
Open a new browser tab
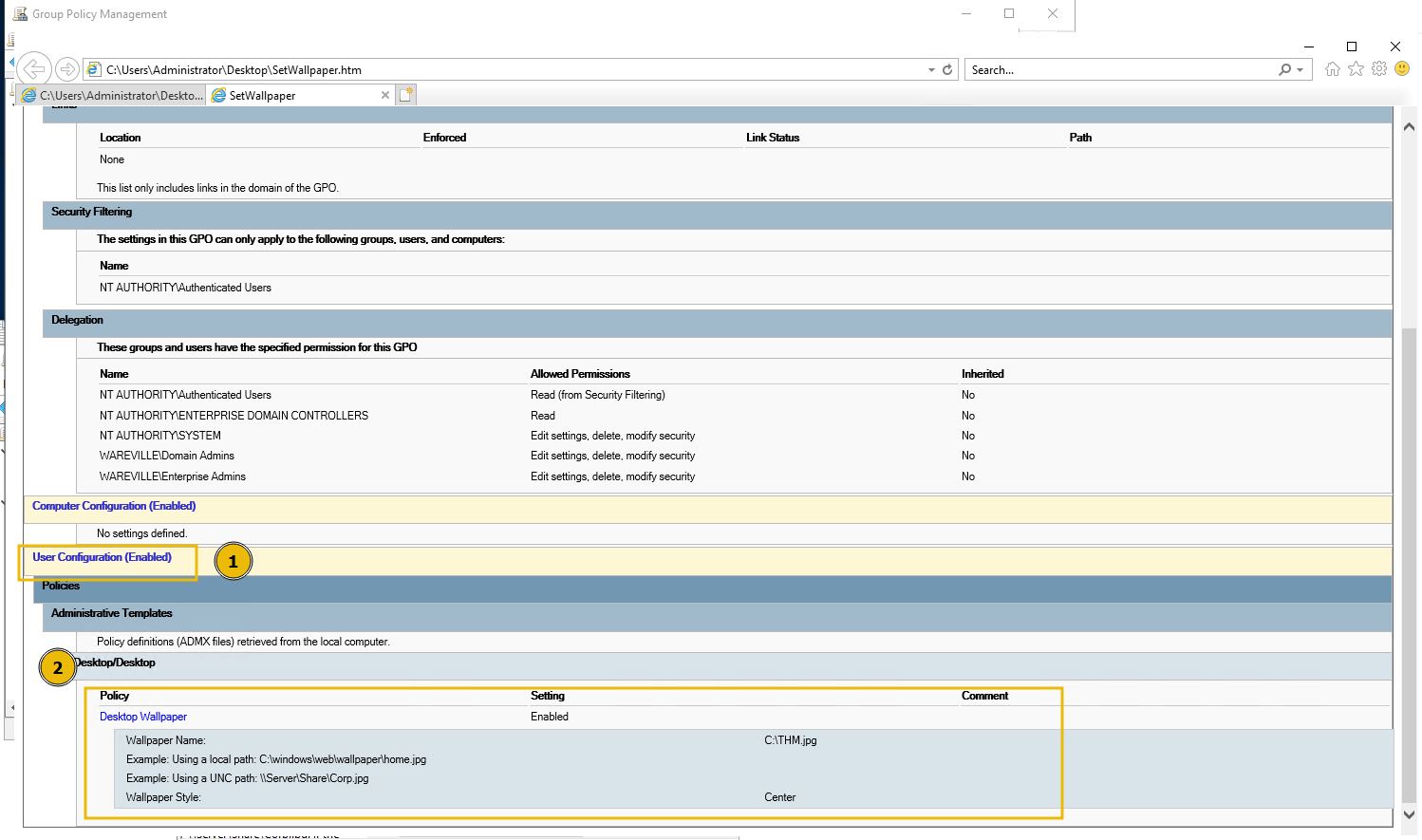point(405,94)
